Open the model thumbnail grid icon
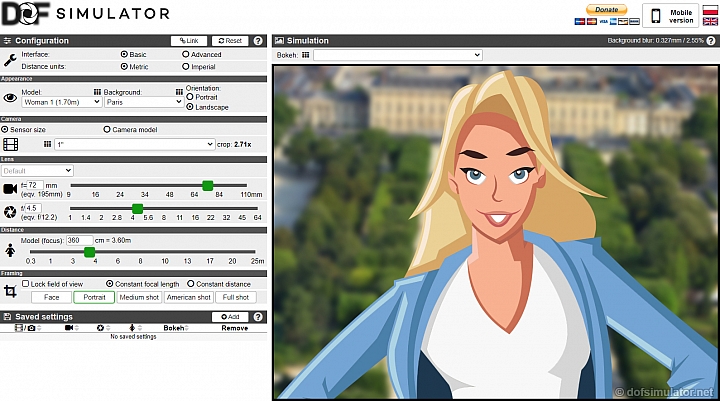720x401 pixels. click(97, 92)
